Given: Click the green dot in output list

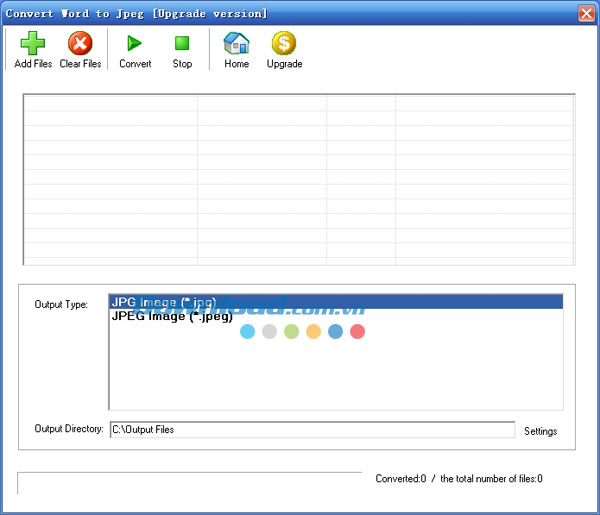Looking at the screenshot, I should (291, 332).
